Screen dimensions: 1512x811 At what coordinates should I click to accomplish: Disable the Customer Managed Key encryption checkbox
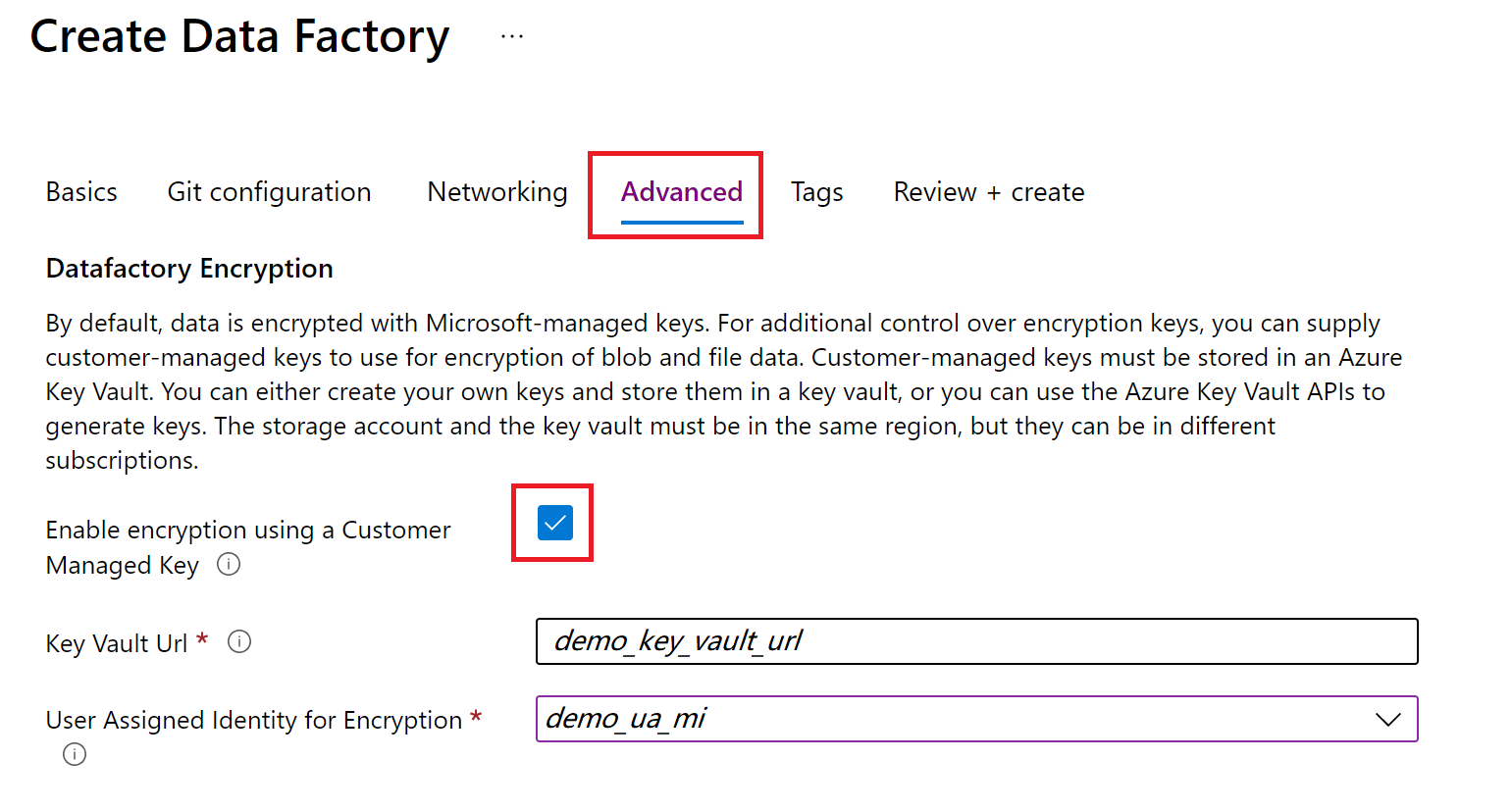554,523
